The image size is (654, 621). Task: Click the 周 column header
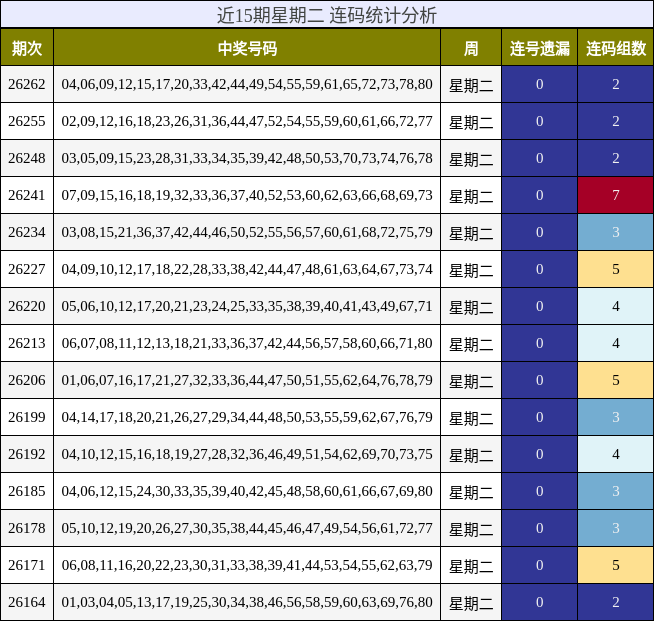(471, 48)
